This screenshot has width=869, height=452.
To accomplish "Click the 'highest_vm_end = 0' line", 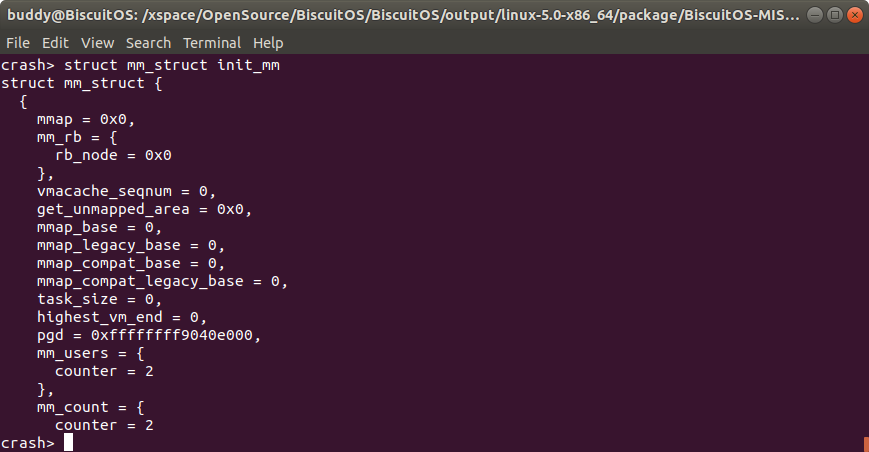I will [x=121, y=317].
